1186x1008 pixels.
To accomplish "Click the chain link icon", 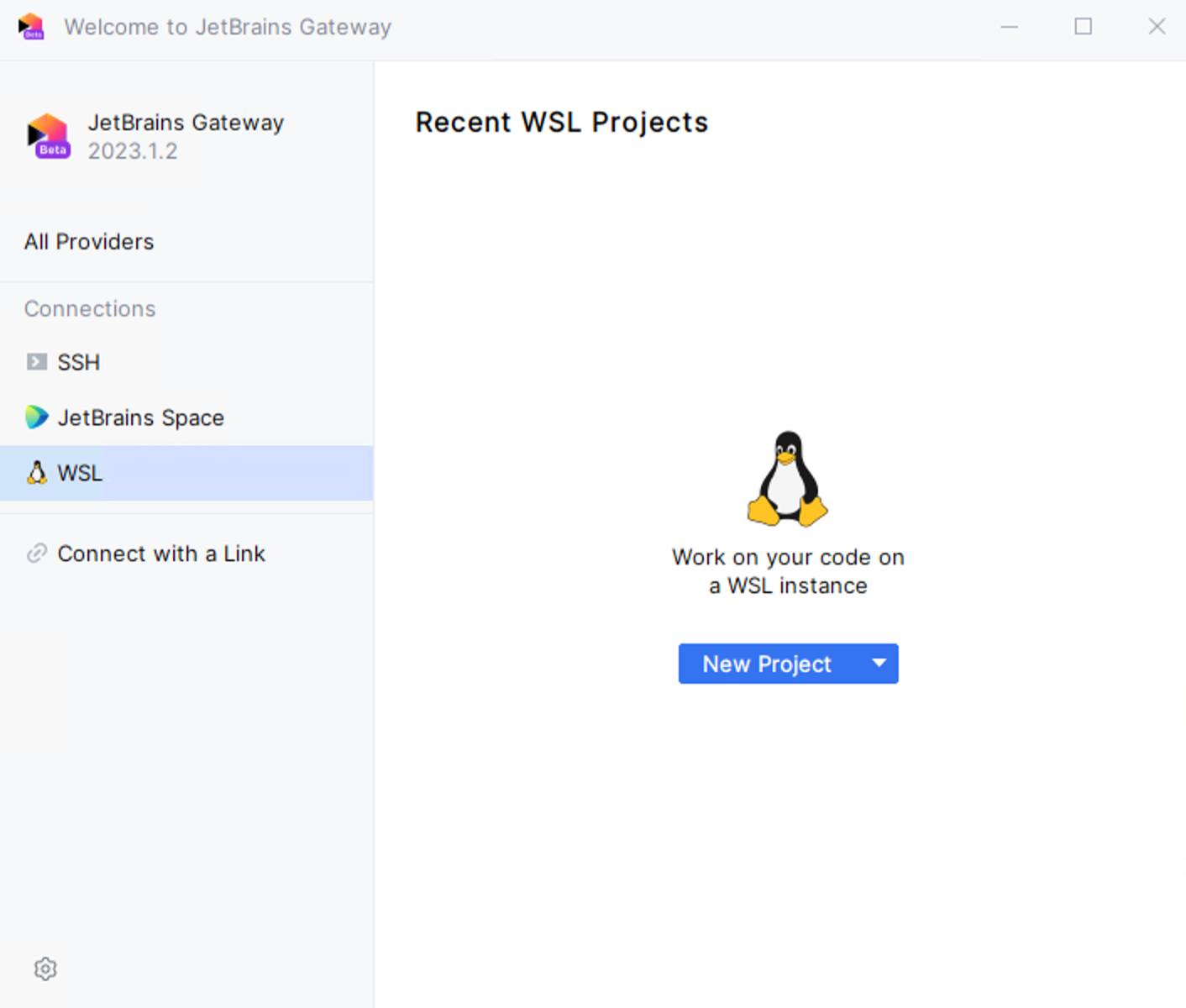I will coord(36,553).
